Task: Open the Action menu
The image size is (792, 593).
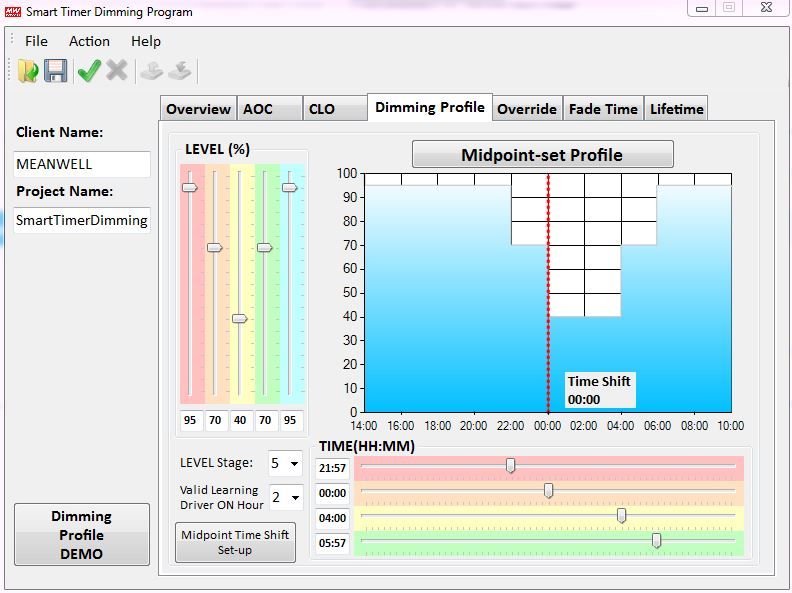Action: [89, 41]
